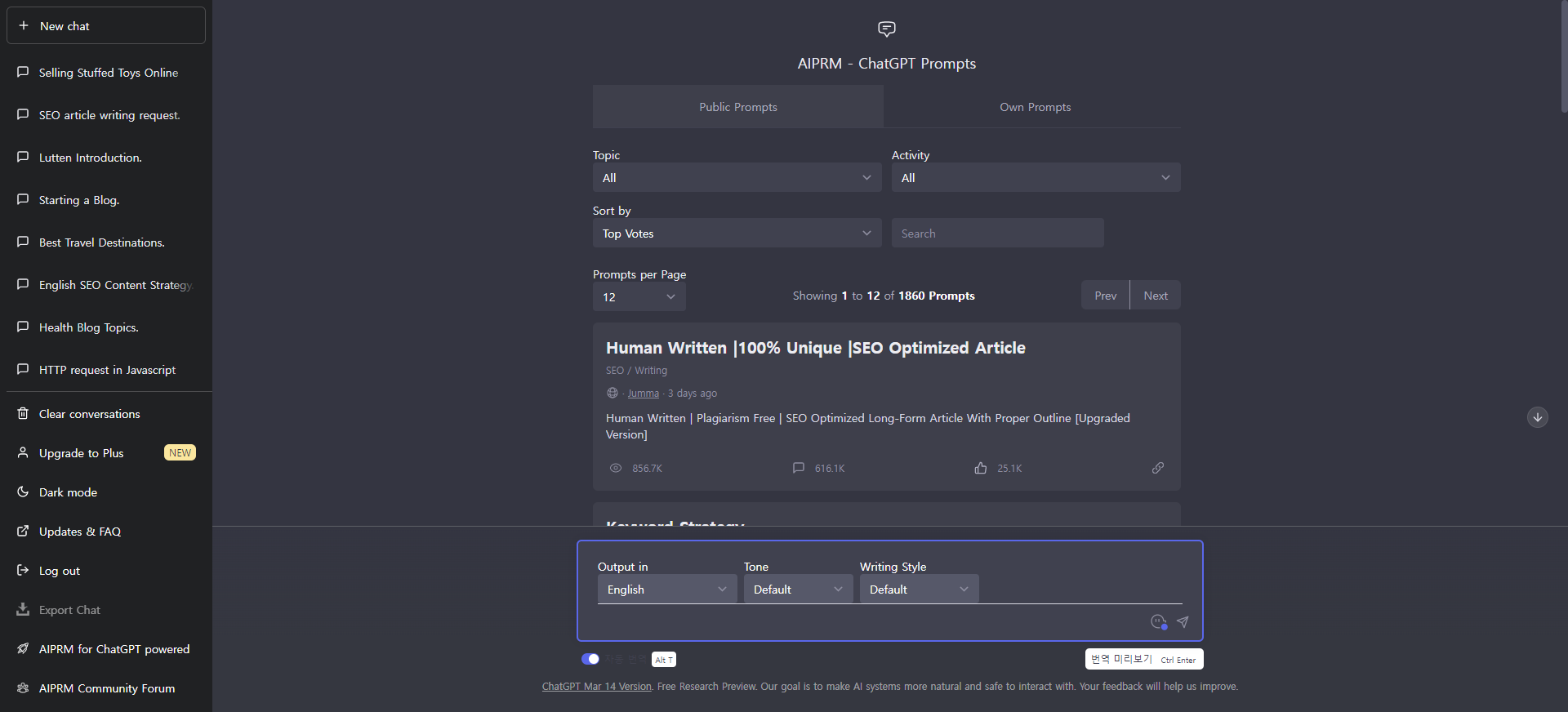
Task: Open the Tone dropdown
Action: click(x=798, y=589)
